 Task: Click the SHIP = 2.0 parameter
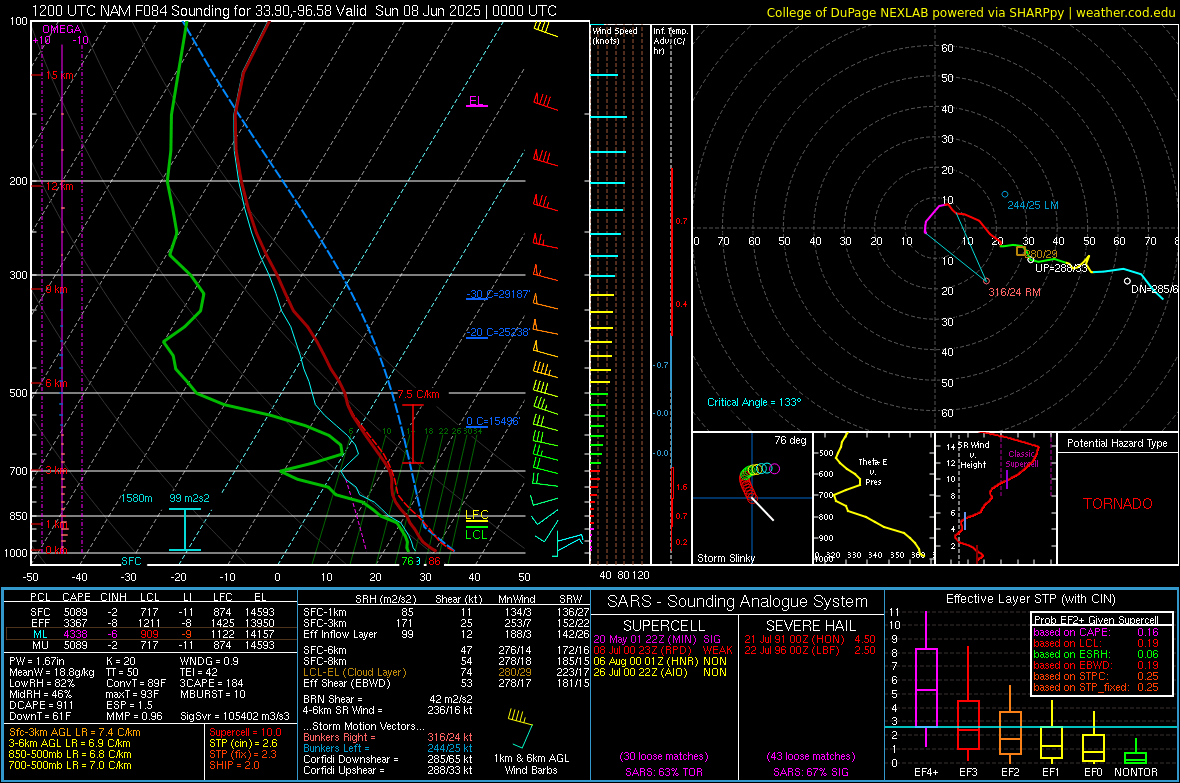coord(234,765)
